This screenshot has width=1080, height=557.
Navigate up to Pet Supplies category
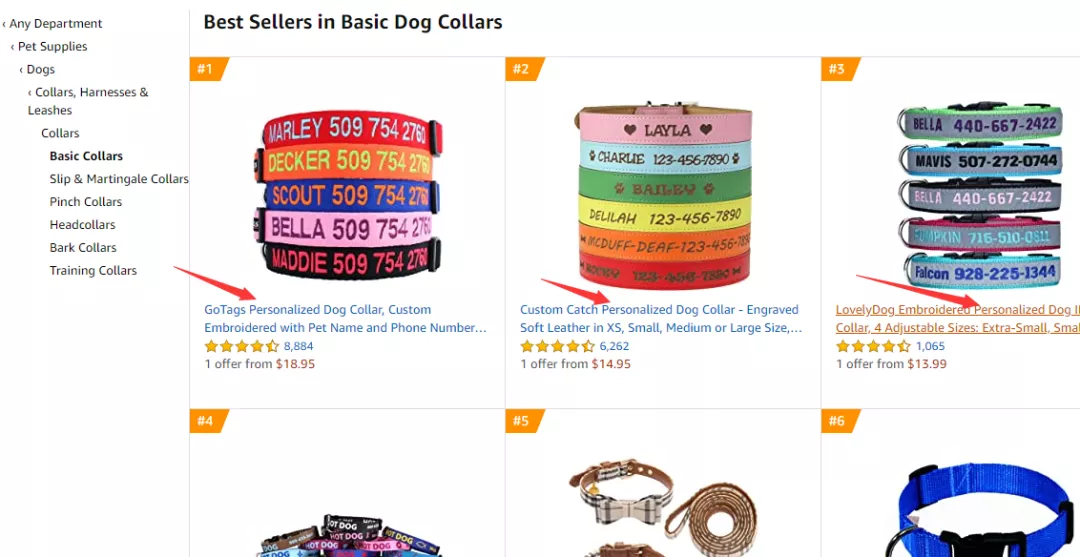click(x=52, y=46)
